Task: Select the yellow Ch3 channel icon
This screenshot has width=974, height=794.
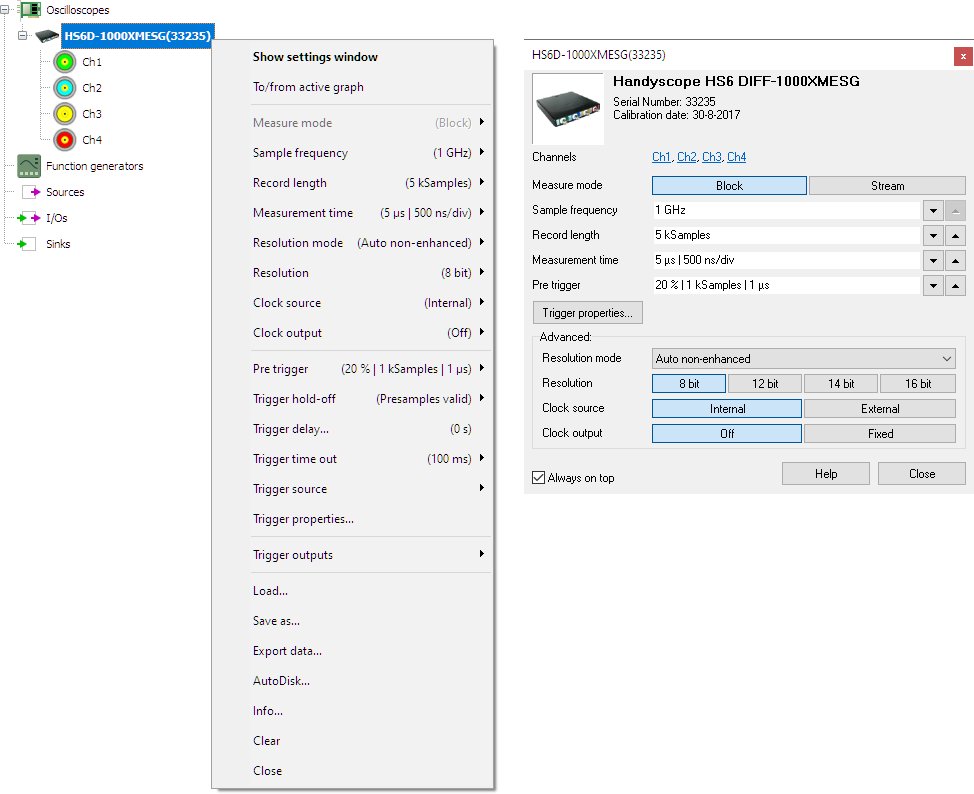Action: 65,114
